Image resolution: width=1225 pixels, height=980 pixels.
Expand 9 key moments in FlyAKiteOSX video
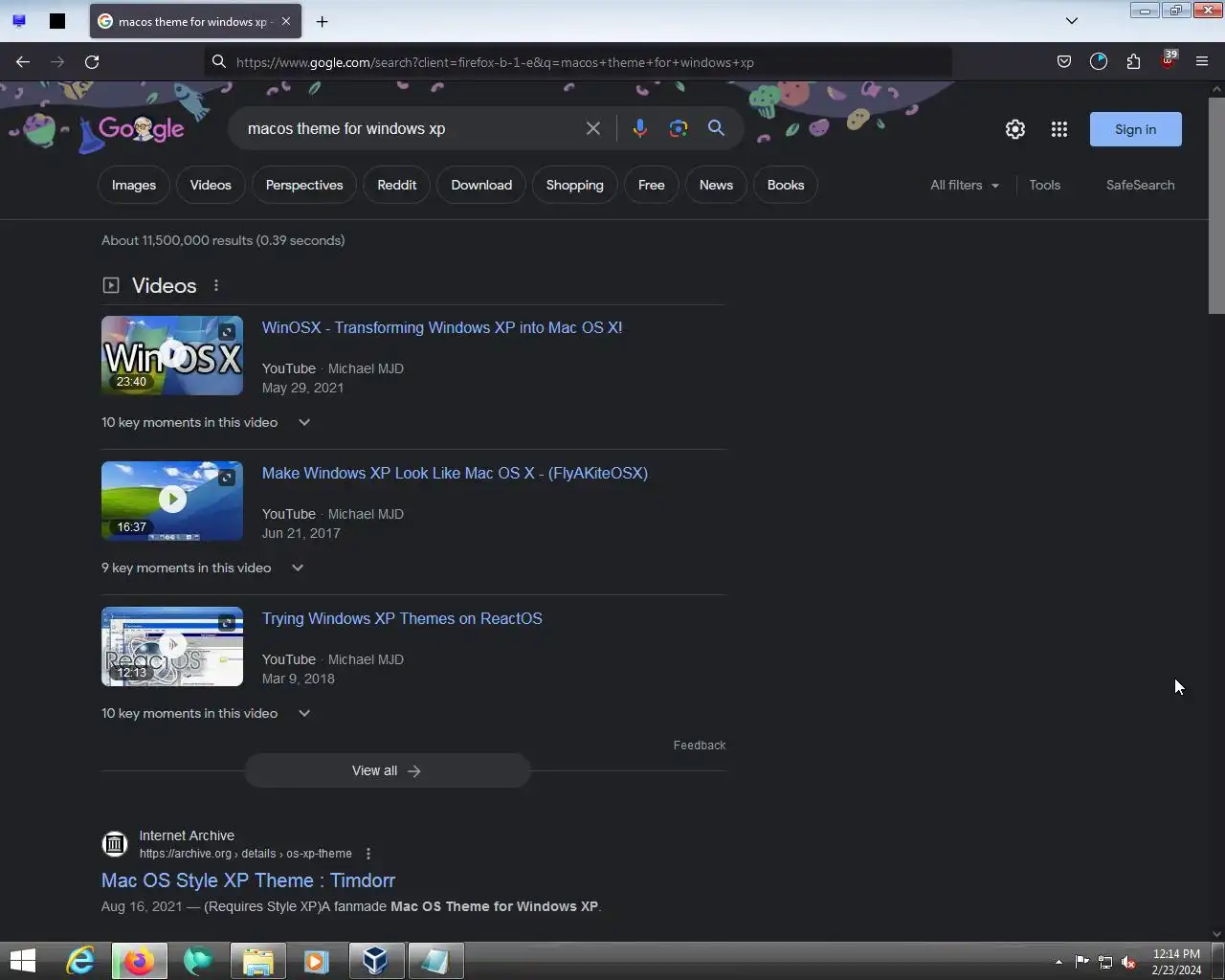point(298,568)
